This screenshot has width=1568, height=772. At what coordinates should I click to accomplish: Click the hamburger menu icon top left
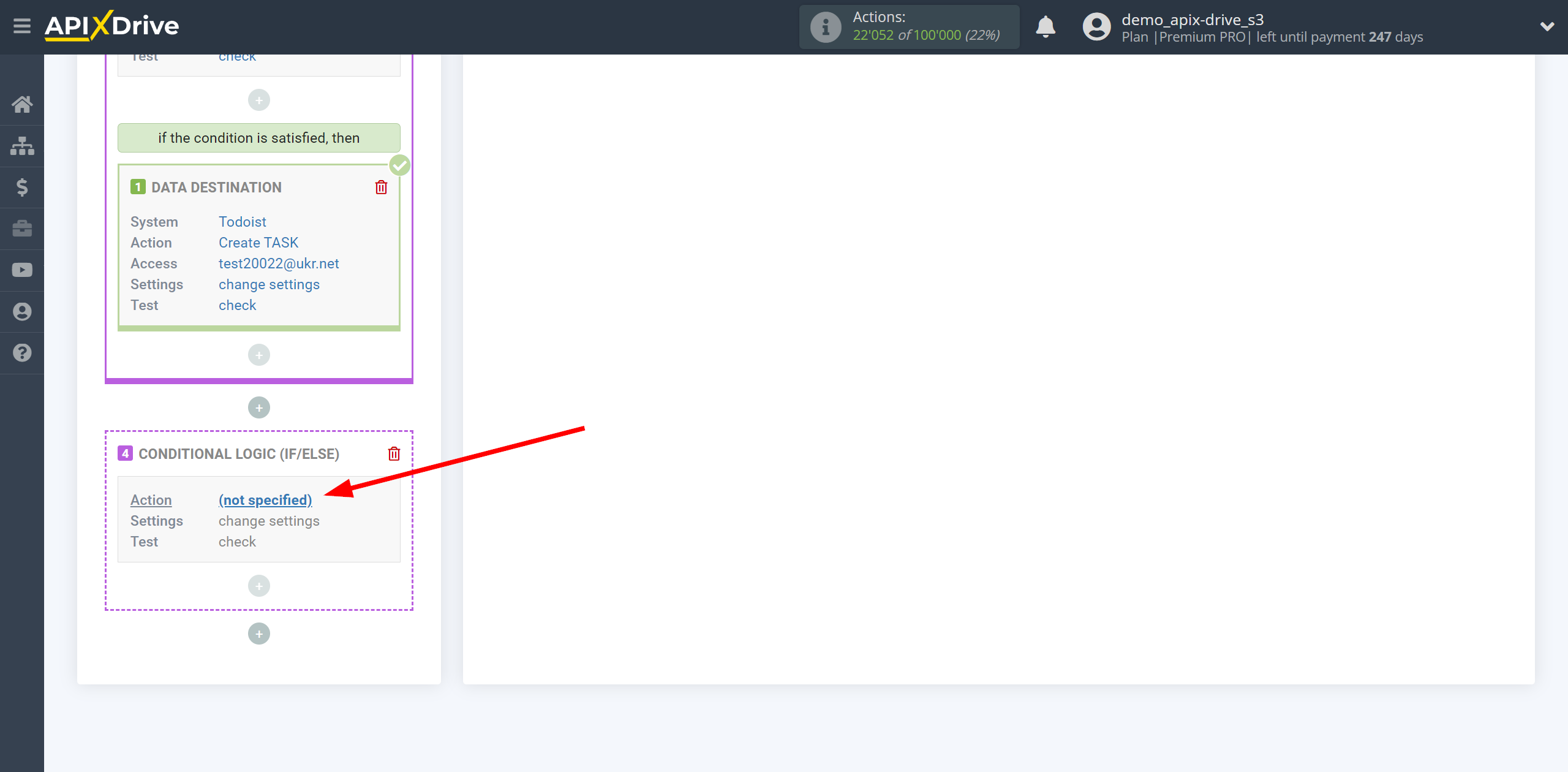tap(22, 26)
